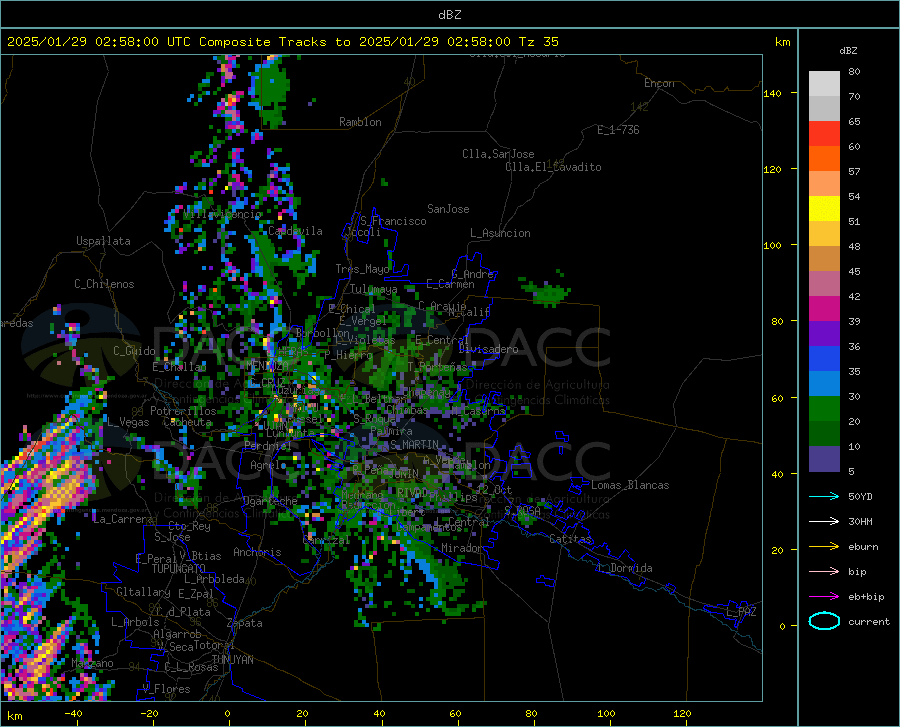Viewport: 900px width, 727px height.
Task: Click the 140 tick on vertical km axis
Action: (773, 93)
